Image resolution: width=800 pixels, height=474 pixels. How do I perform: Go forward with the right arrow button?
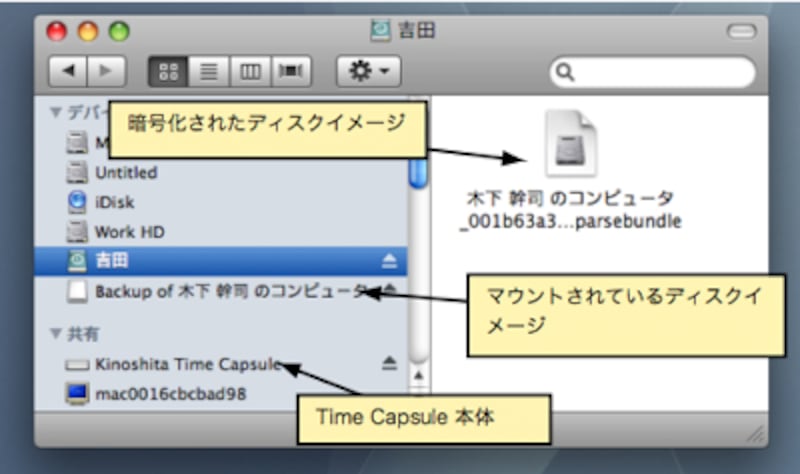coord(107,71)
